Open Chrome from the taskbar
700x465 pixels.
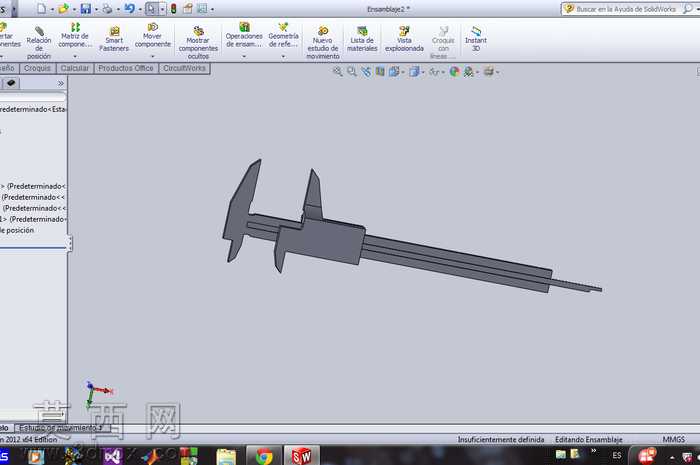tap(264, 456)
